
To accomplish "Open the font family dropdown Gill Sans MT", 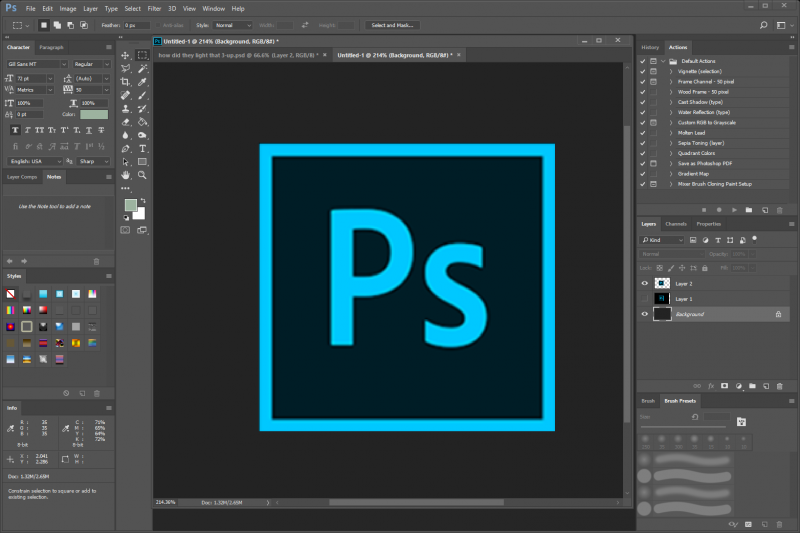I will pos(37,63).
